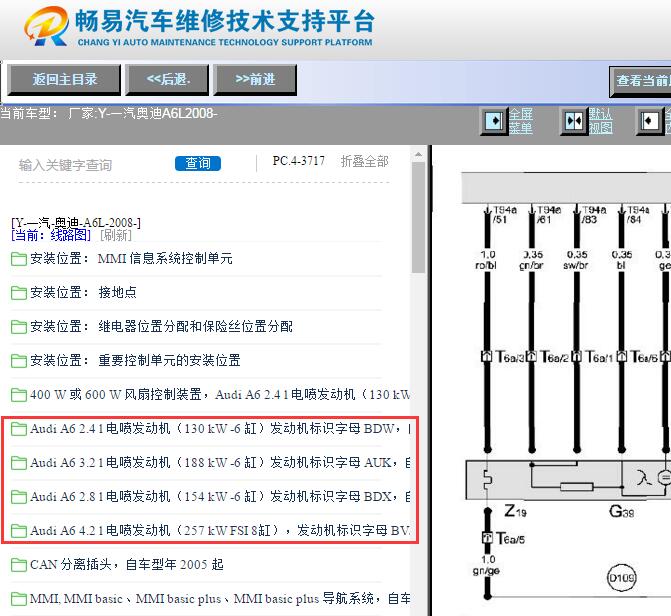Click the 查看当前 button at right
Image resolution: width=671 pixels, height=616 pixels.
(640, 81)
